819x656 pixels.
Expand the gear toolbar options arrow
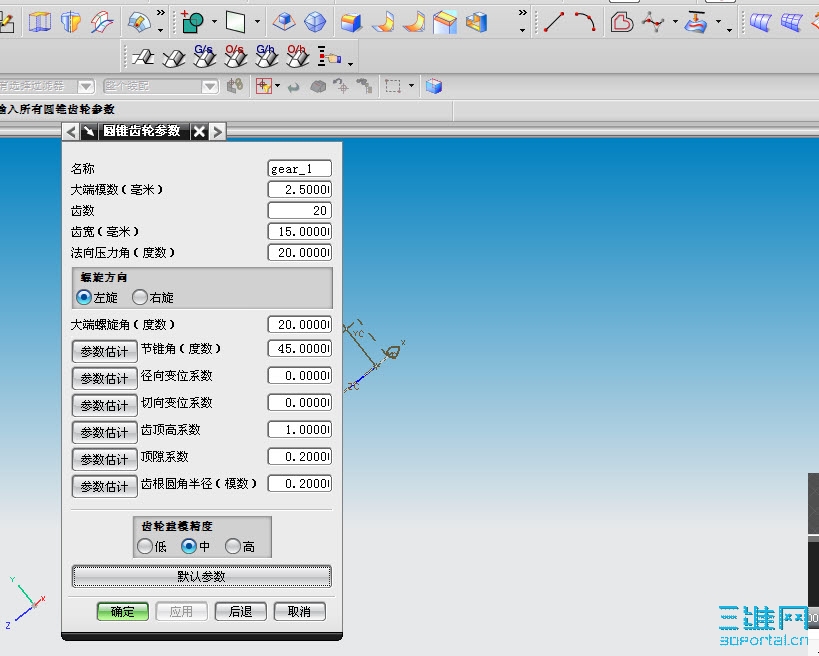point(350,64)
